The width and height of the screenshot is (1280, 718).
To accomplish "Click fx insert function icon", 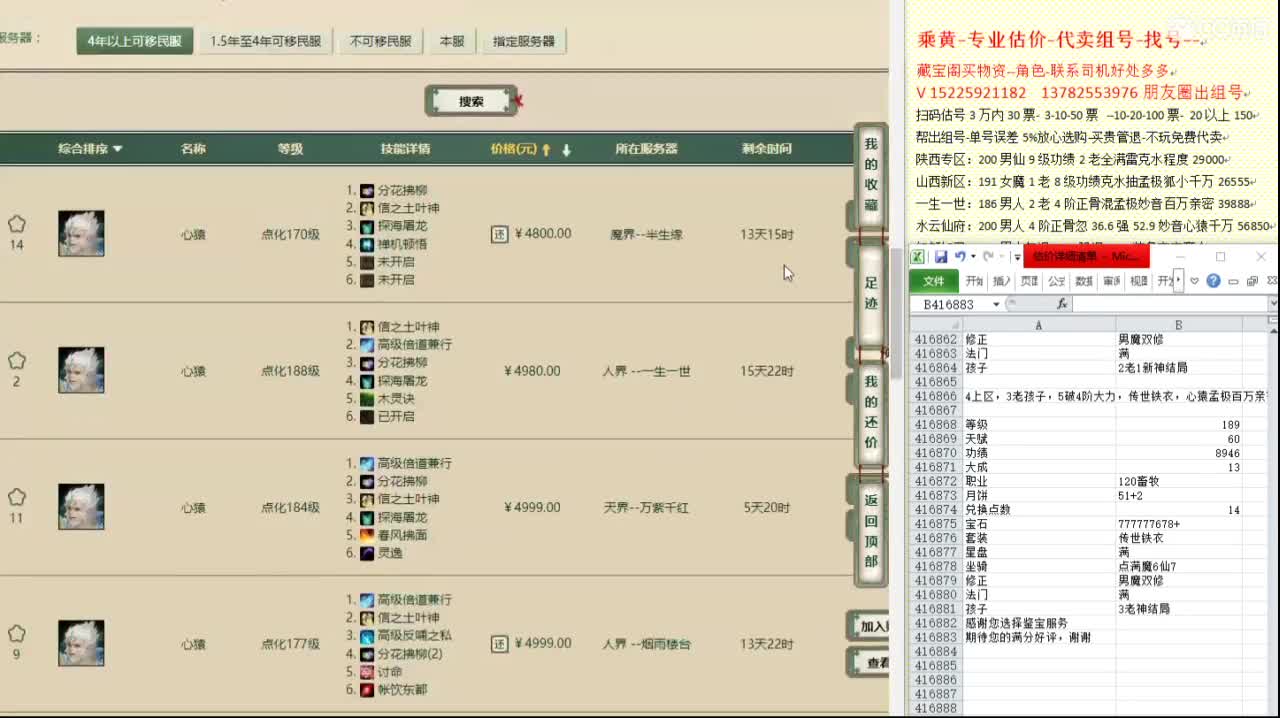I will coord(1061,304).
